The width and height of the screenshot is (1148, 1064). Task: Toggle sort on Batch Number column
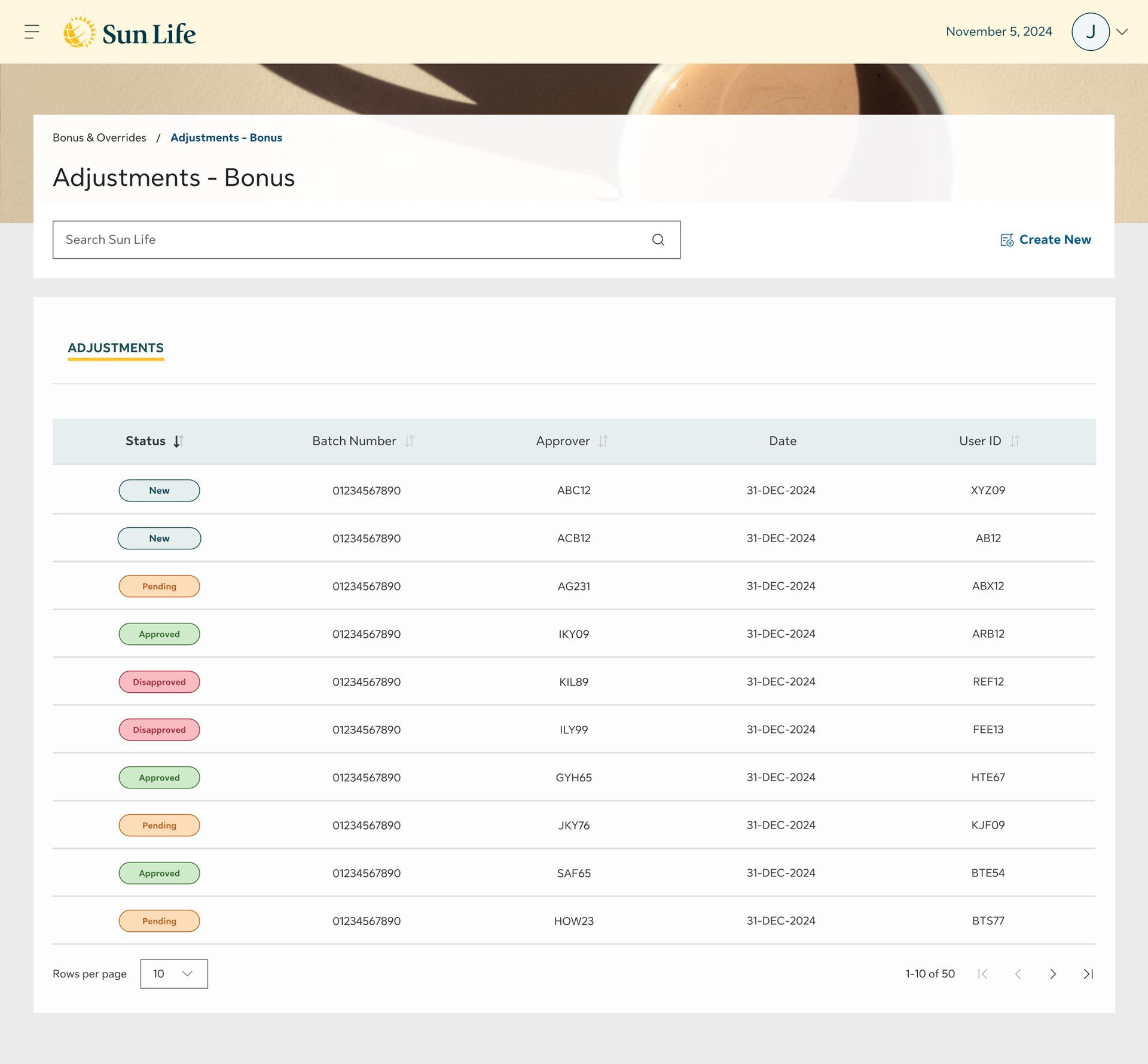410,441
